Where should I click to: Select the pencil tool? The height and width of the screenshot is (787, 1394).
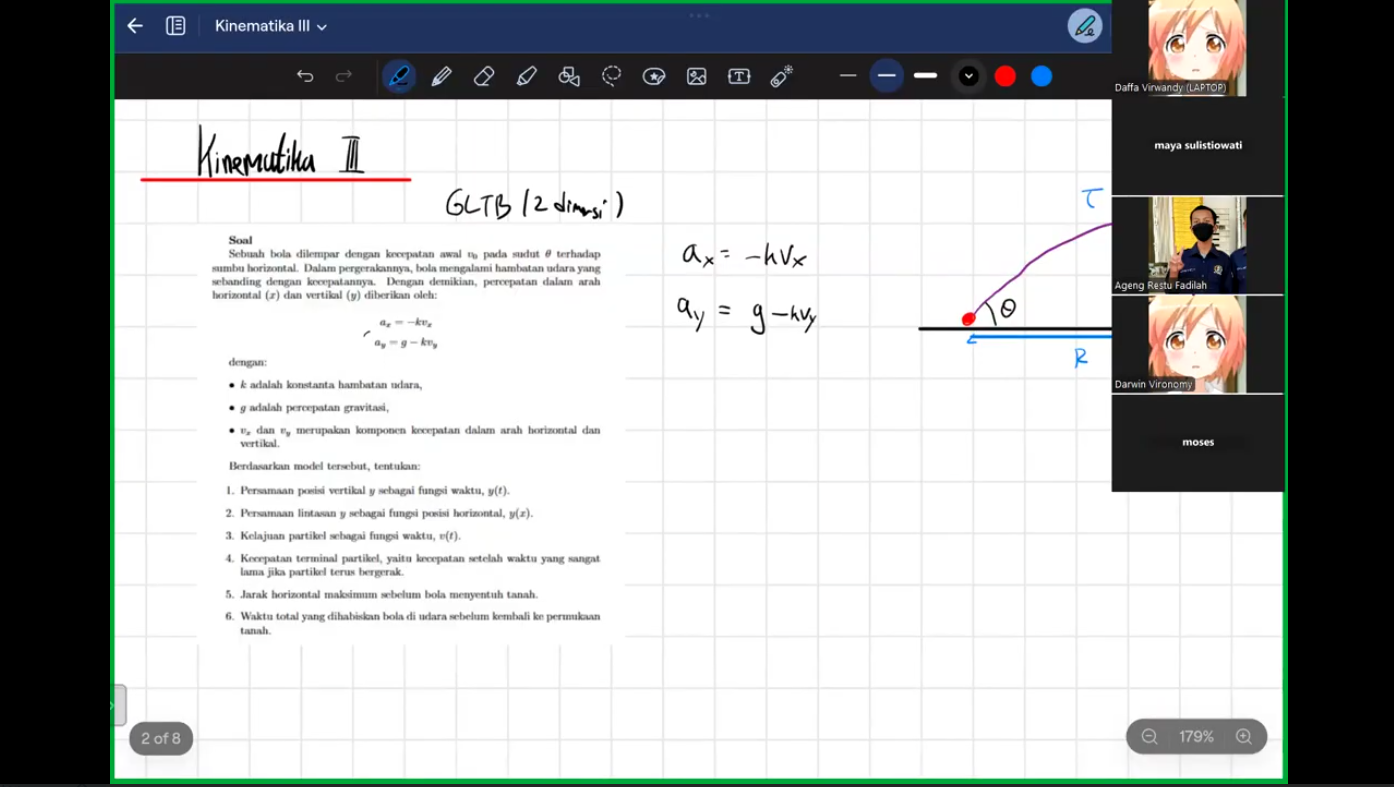tap(441, 76)
